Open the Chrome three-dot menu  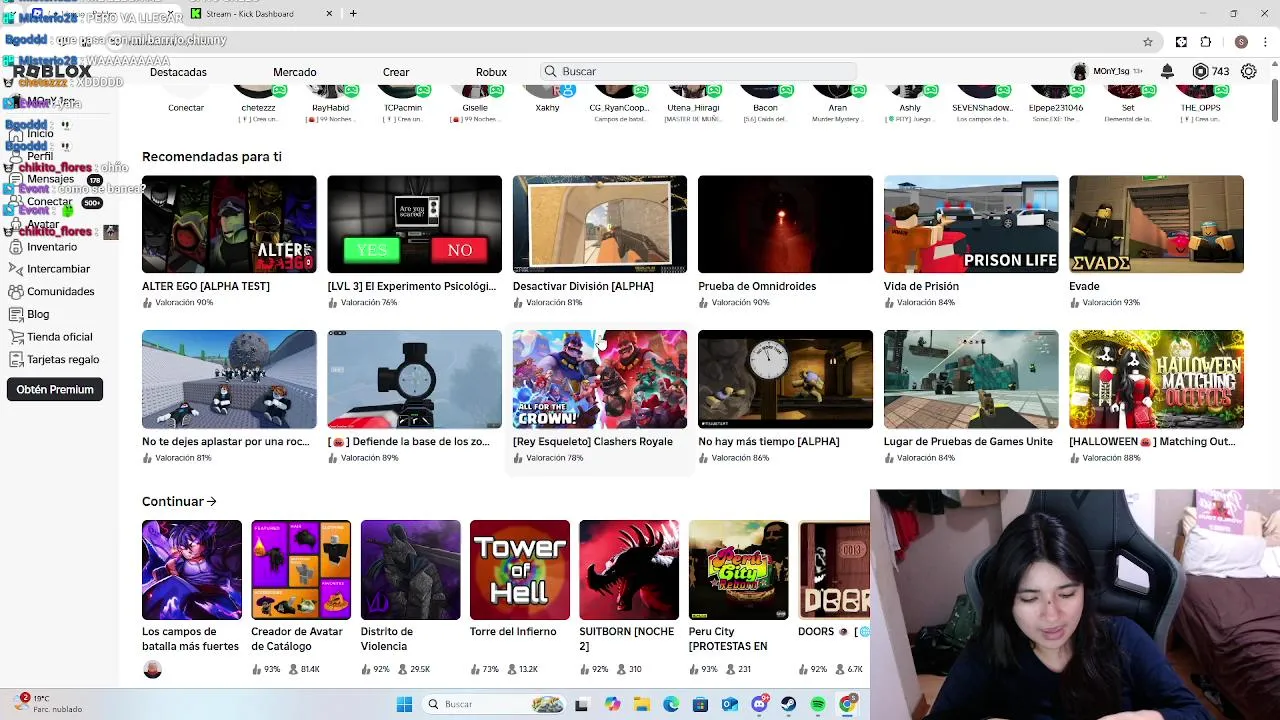(1266, 42)
